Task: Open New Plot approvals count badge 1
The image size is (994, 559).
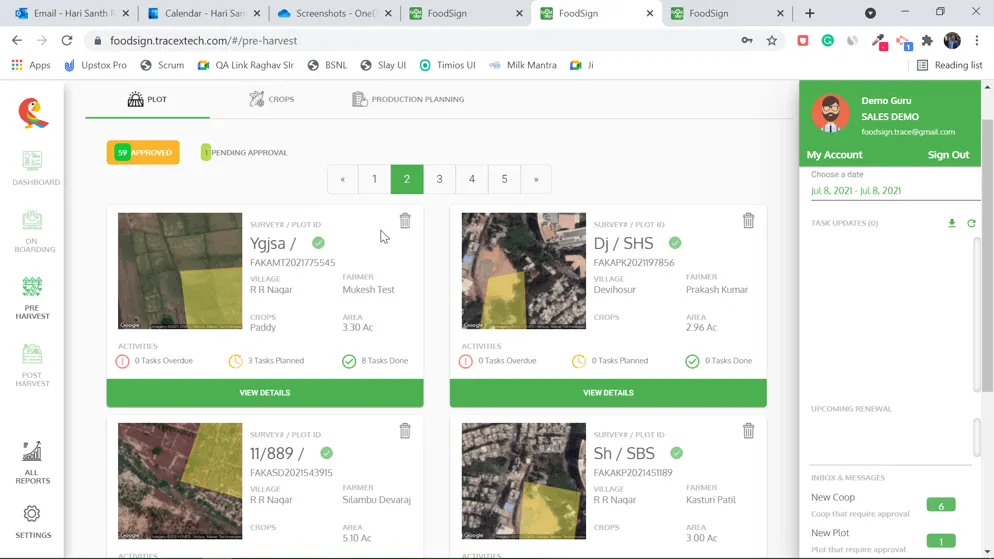Action: pyautogui.click(x=941, y=541)
